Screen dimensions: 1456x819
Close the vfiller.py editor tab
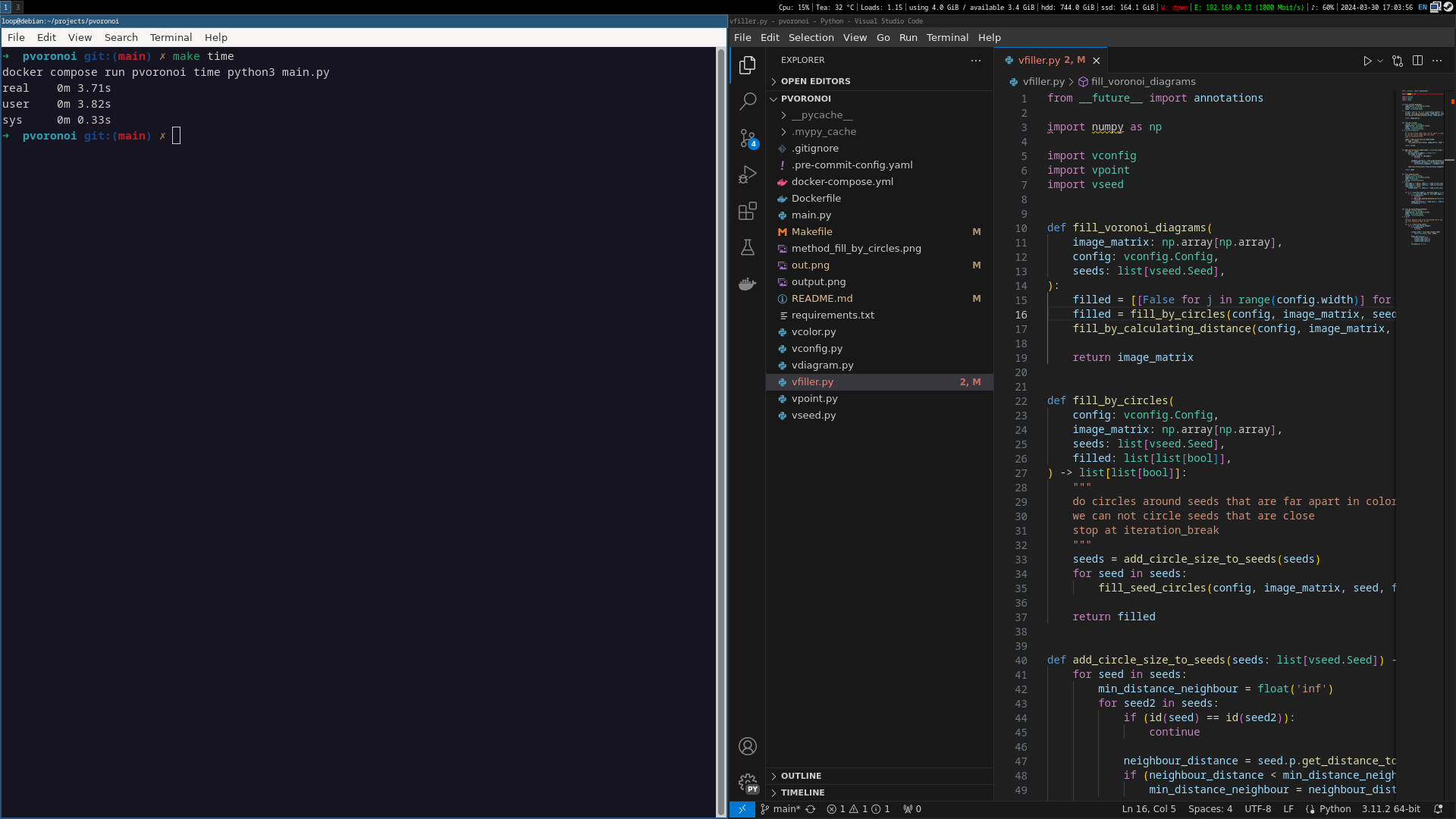[x=1096, y=61]
